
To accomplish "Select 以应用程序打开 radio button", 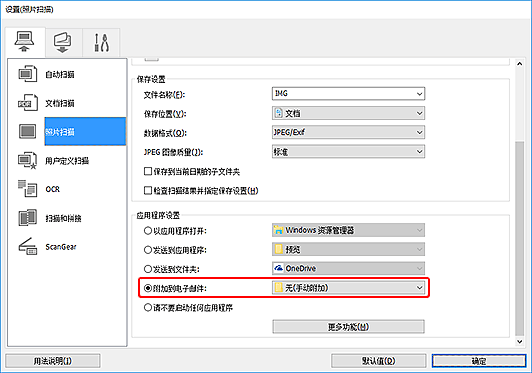I will [148, 231].
